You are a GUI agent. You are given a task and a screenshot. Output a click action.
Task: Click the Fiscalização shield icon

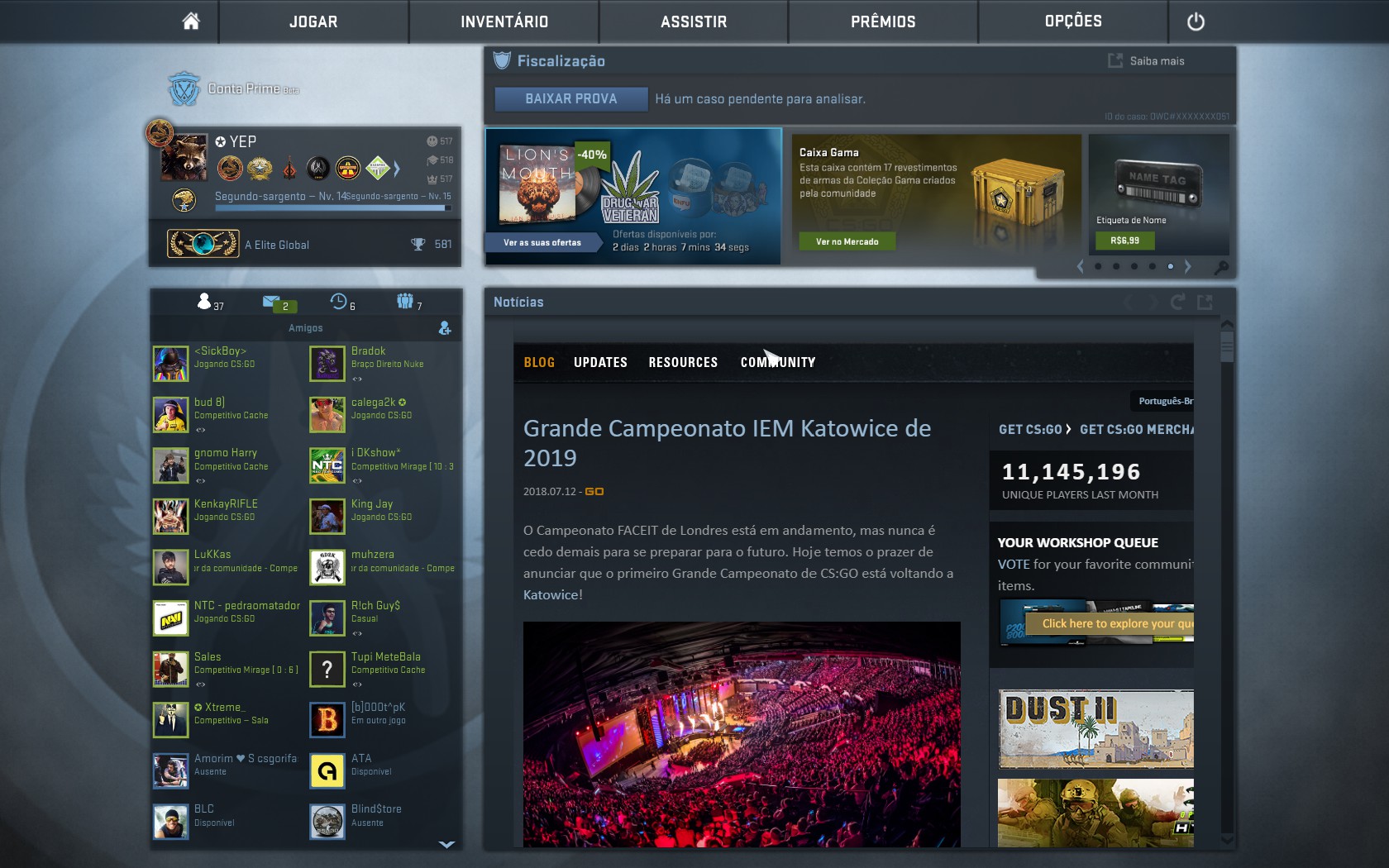[x=502, y=60]
